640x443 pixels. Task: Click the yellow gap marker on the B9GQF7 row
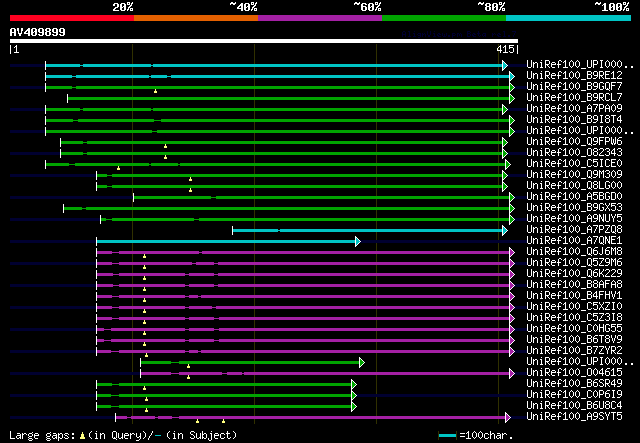tap(155, 91)
